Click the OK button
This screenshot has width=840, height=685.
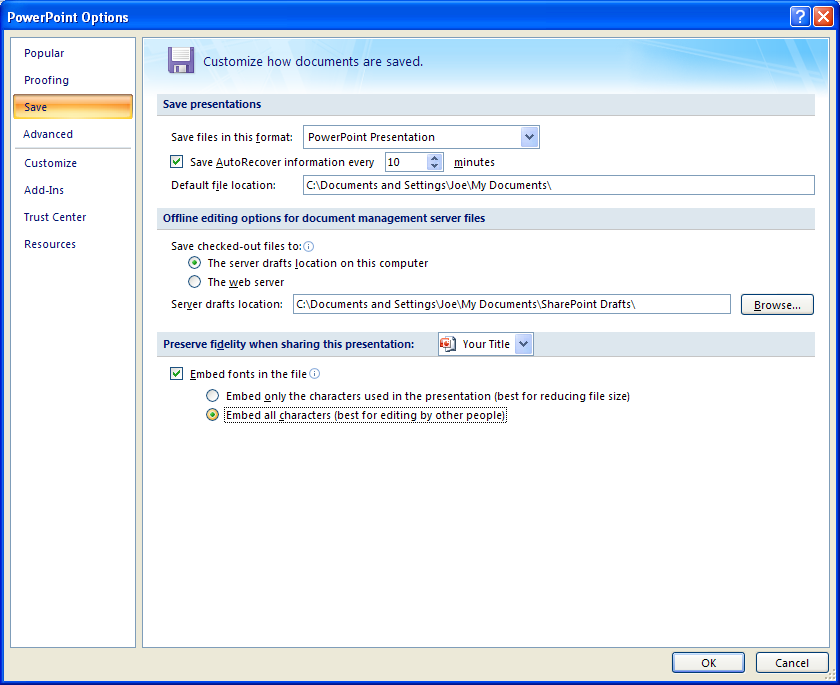pyautogui.click(x=708, y=663)
